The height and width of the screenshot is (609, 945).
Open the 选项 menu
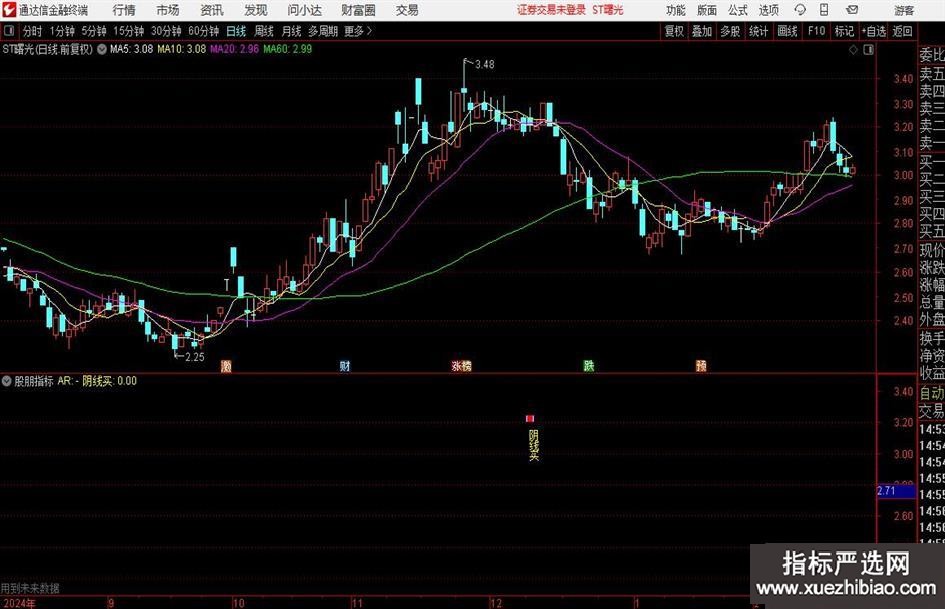pos(768,10)
